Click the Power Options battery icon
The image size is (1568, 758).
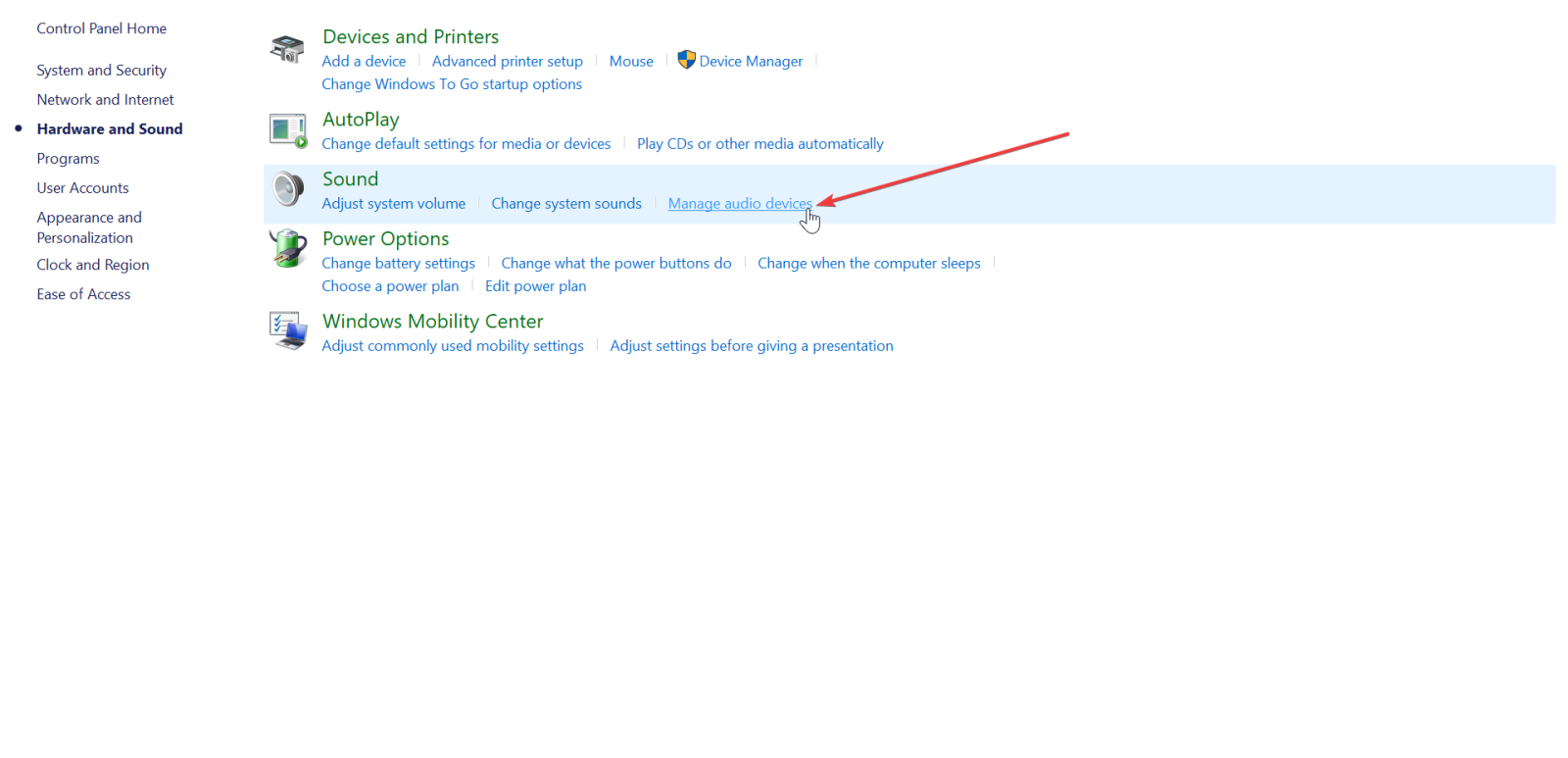[288, 249]
